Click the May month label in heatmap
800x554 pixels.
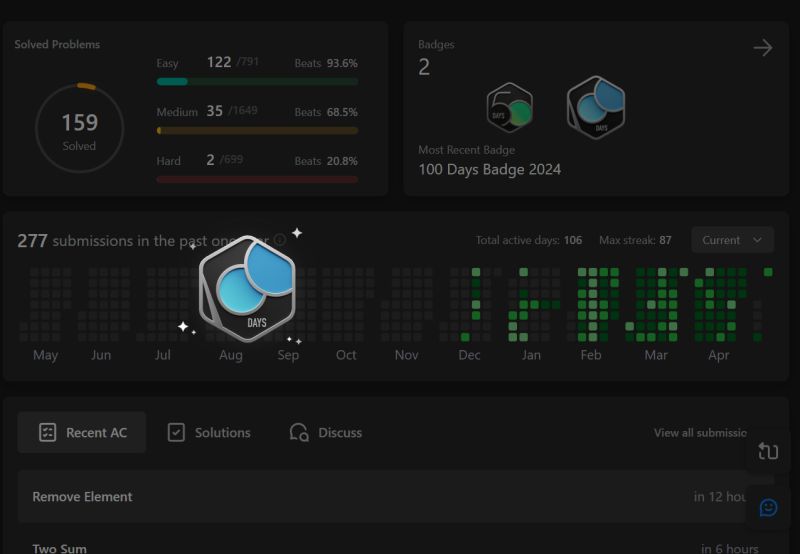pos(45,355)
